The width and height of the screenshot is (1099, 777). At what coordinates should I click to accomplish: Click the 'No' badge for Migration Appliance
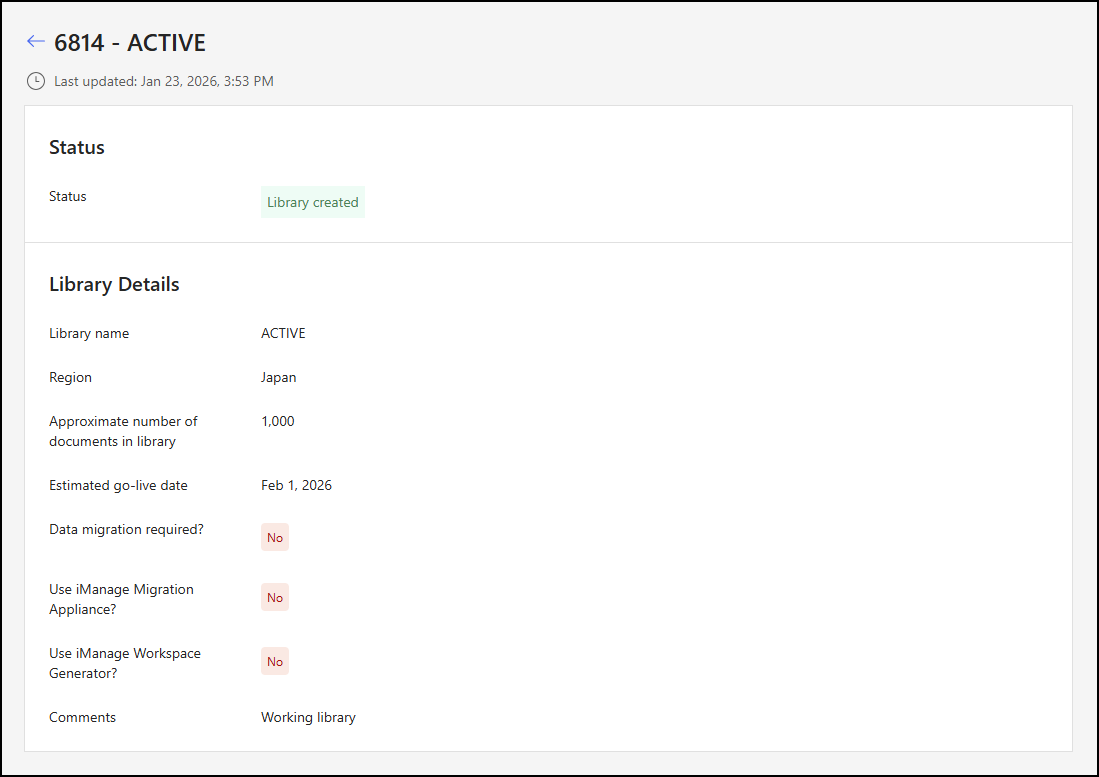(x=274, y=597)
